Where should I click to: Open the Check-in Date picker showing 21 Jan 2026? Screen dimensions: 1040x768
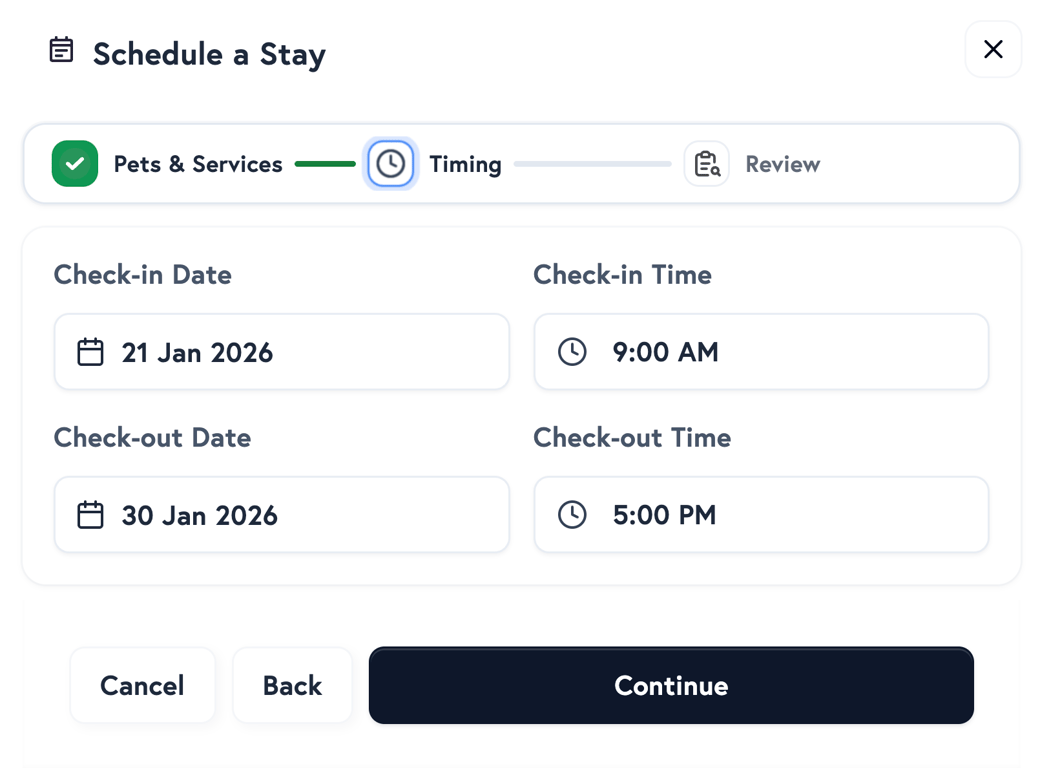pos(281,351)
